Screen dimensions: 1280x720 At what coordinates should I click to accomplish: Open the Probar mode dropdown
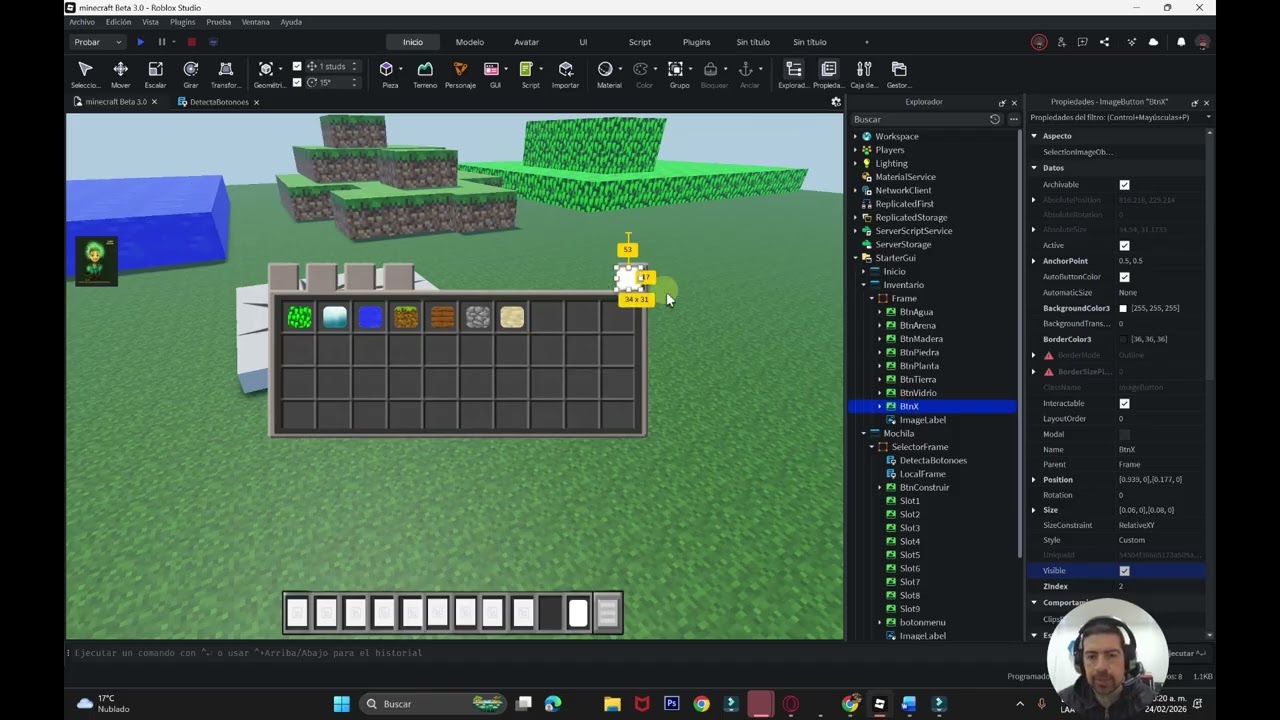pyautogui.click(x=98, y=42)
